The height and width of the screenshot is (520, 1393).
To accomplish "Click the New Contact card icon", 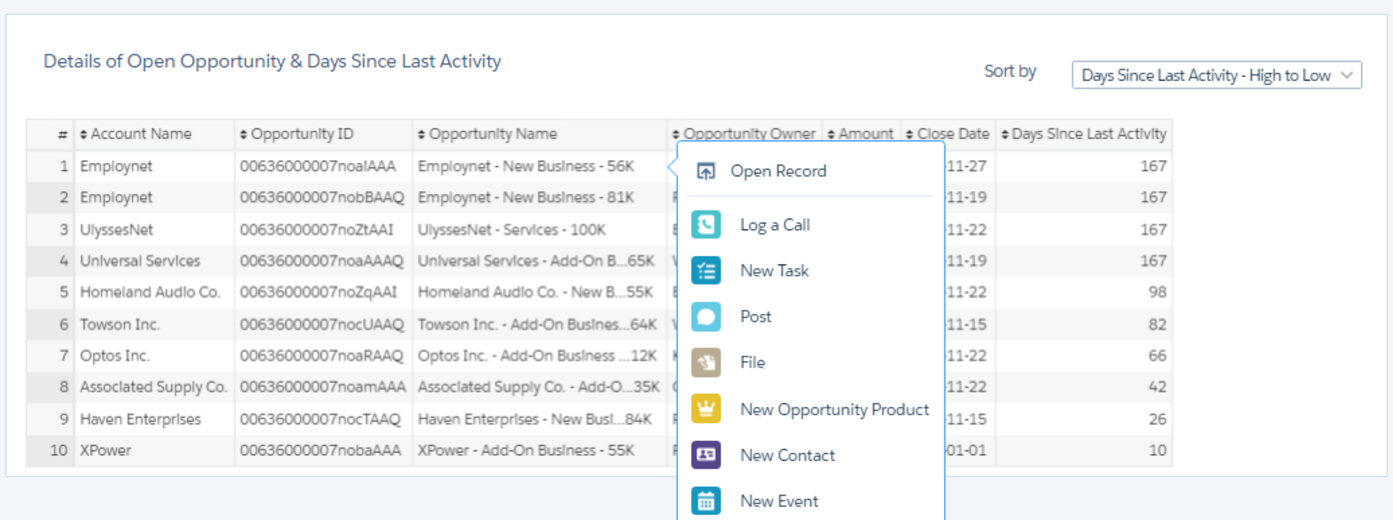I will click(706, 455).
